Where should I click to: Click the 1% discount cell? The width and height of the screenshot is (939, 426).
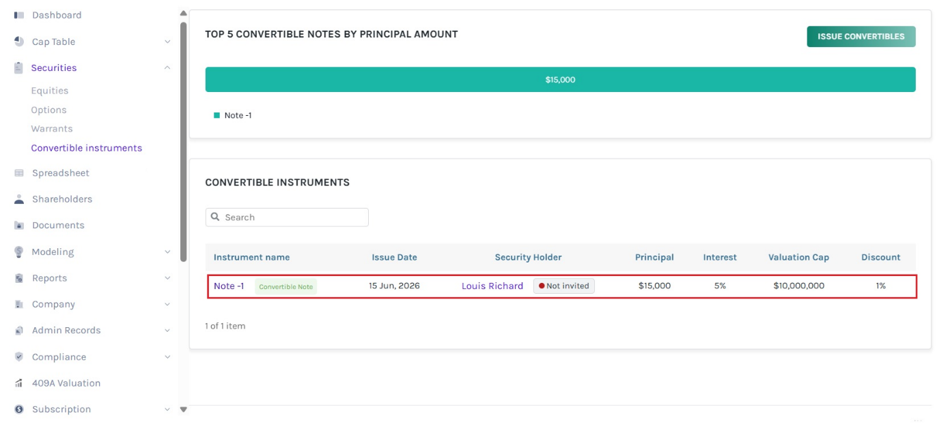pos(880,286)
